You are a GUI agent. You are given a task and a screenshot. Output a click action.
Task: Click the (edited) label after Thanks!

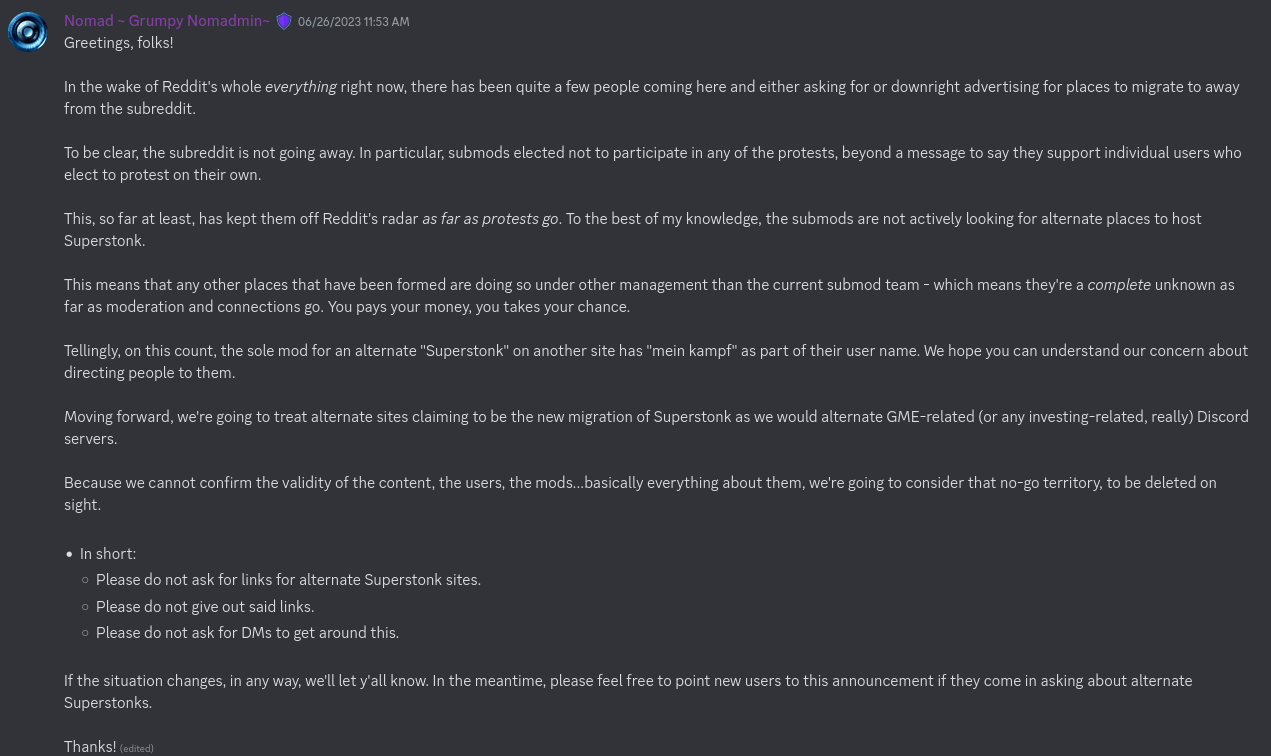(x=136, y=748)
